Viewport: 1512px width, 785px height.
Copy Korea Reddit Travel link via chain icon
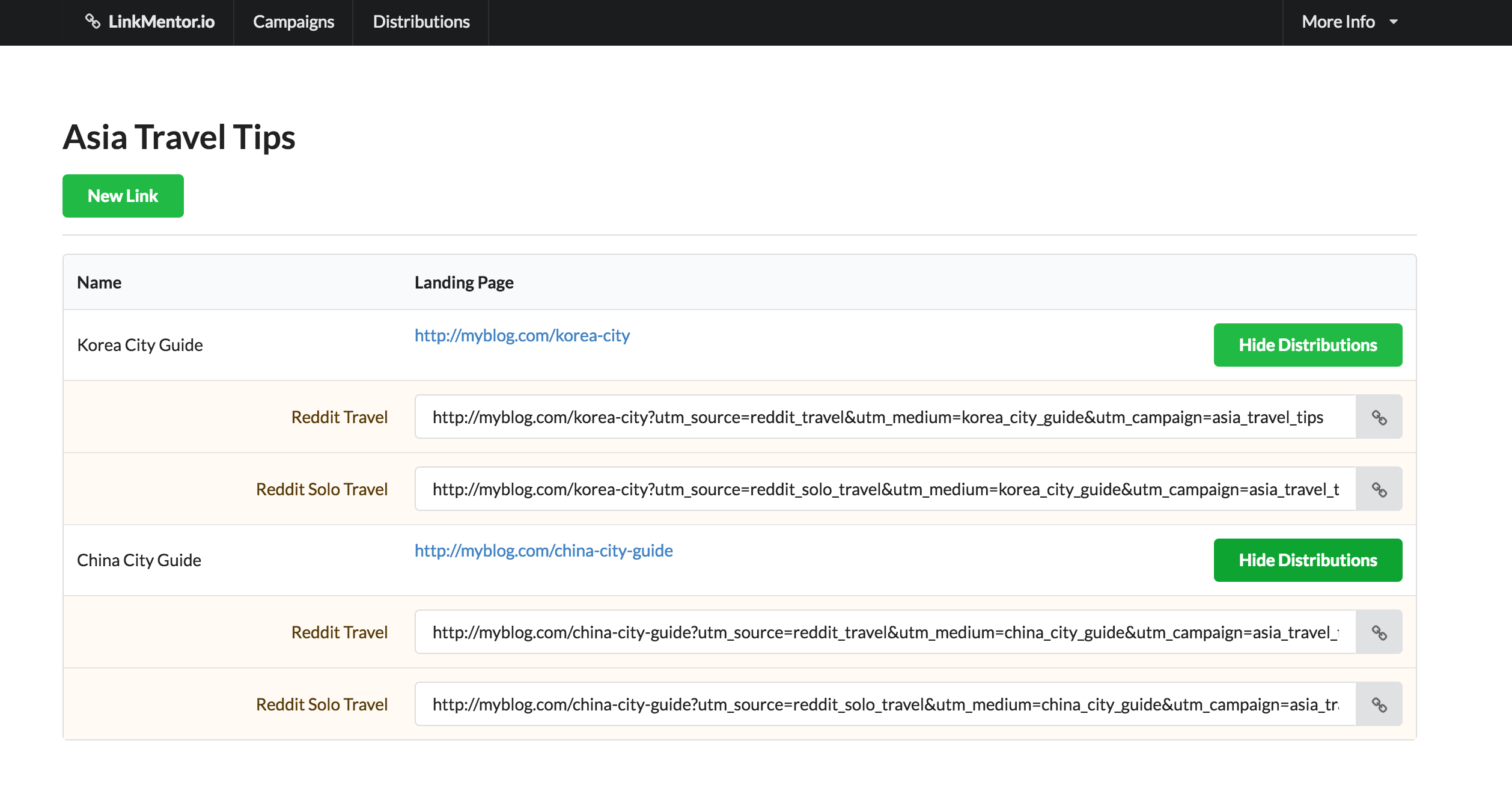1379,417
